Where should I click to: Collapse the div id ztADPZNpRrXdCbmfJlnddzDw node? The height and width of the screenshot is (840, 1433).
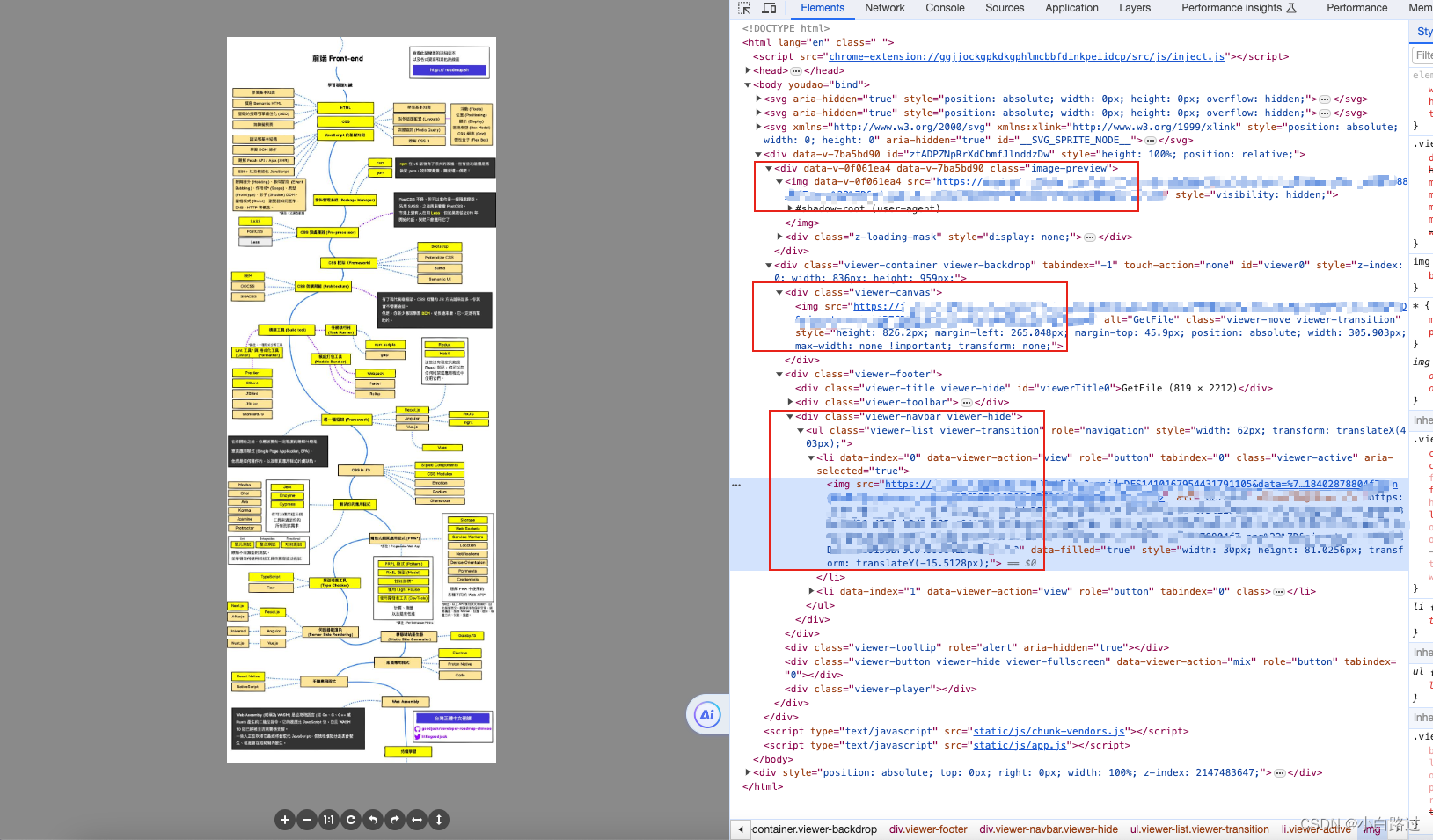click(x=758, y=154)
